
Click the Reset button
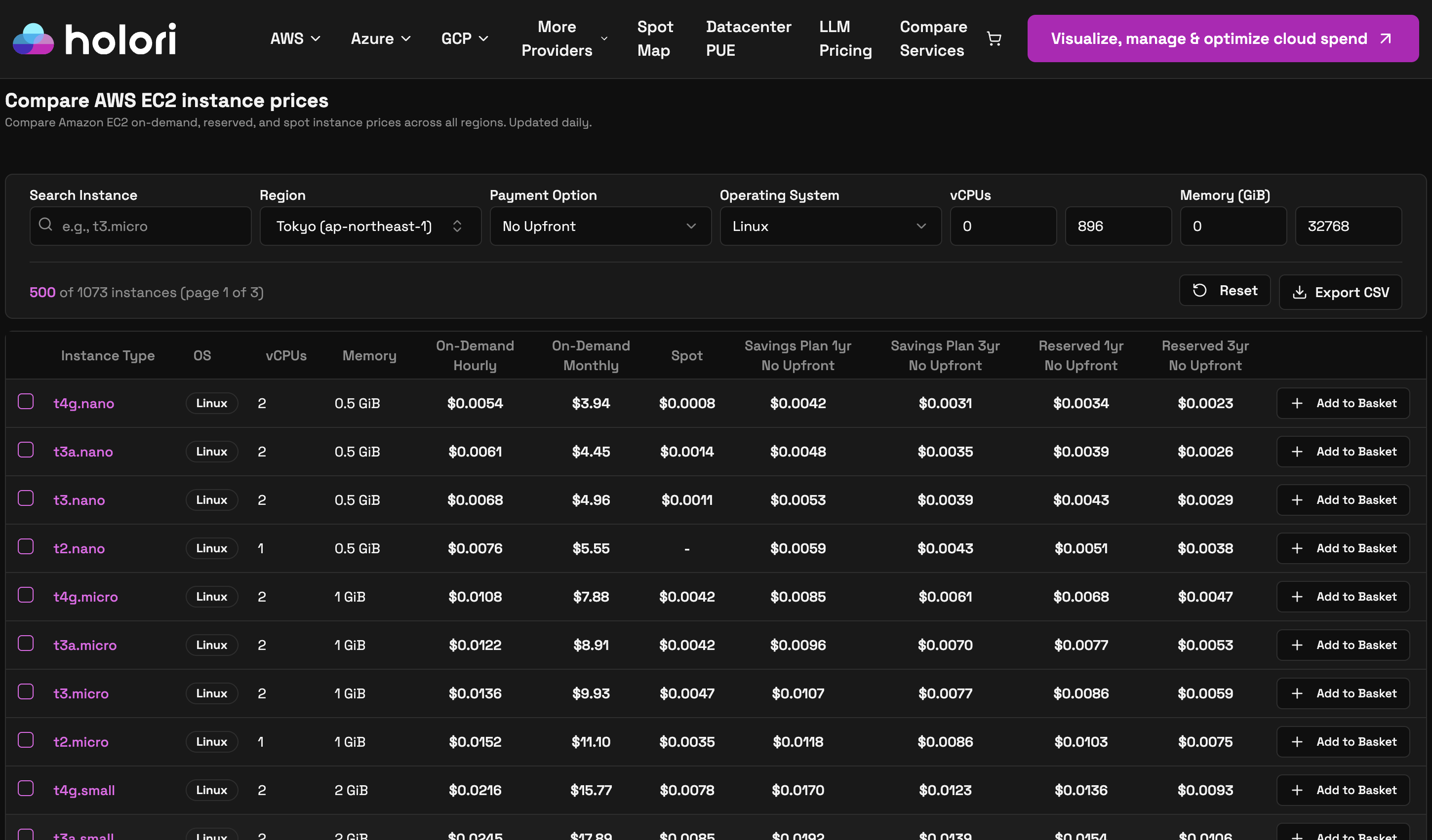tap(1225, 291)
